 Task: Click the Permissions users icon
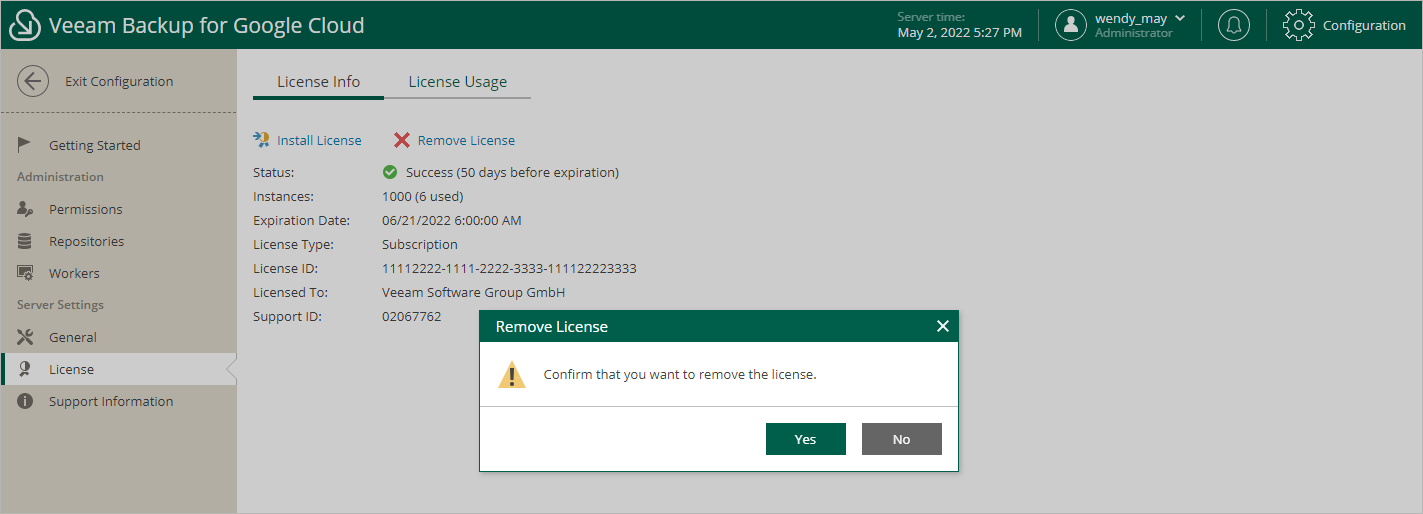coord(26,209)
